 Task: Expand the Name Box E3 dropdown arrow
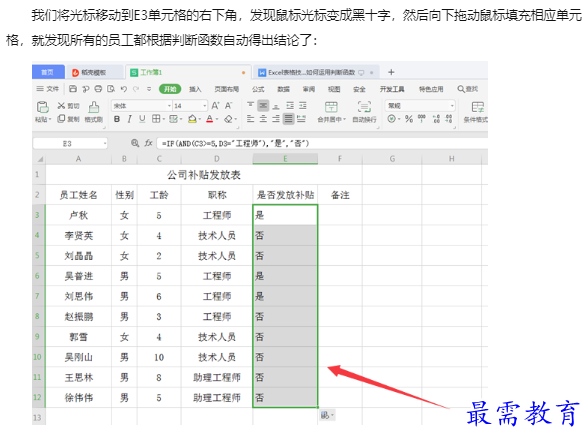(x=105, y=143)
